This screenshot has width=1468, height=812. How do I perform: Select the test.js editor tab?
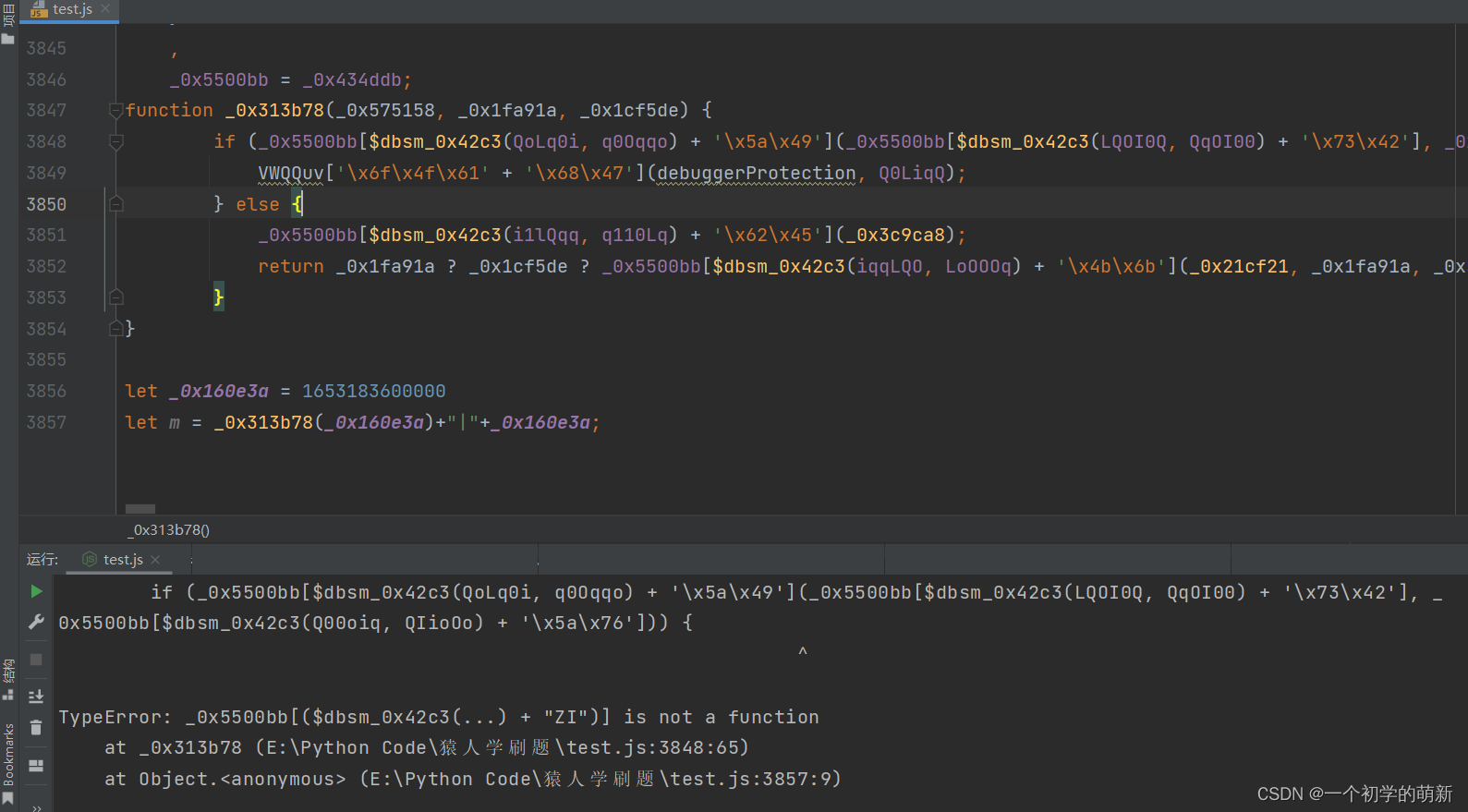[68, 10]
